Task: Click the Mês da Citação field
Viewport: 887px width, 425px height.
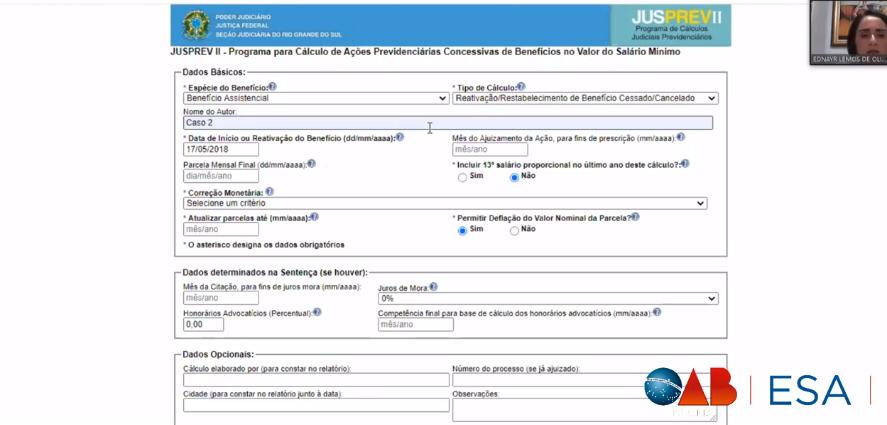Action: 221,298
